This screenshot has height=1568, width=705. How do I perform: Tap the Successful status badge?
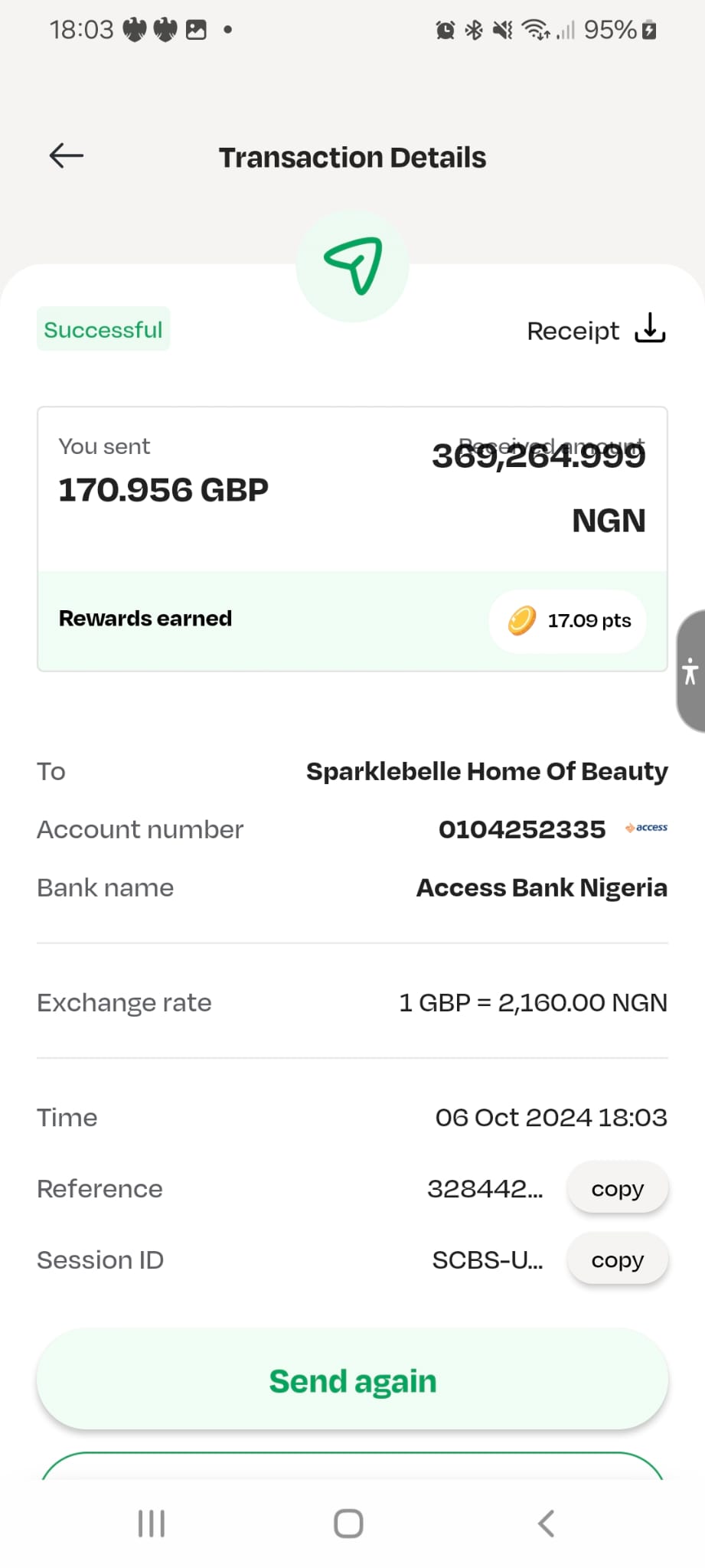(x=103, y=329)
